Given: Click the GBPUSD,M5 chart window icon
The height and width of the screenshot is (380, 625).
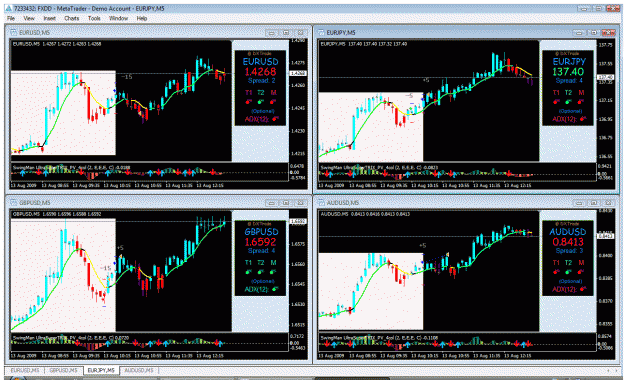Looking at the screenshot, I should click(x=13, y=203).
